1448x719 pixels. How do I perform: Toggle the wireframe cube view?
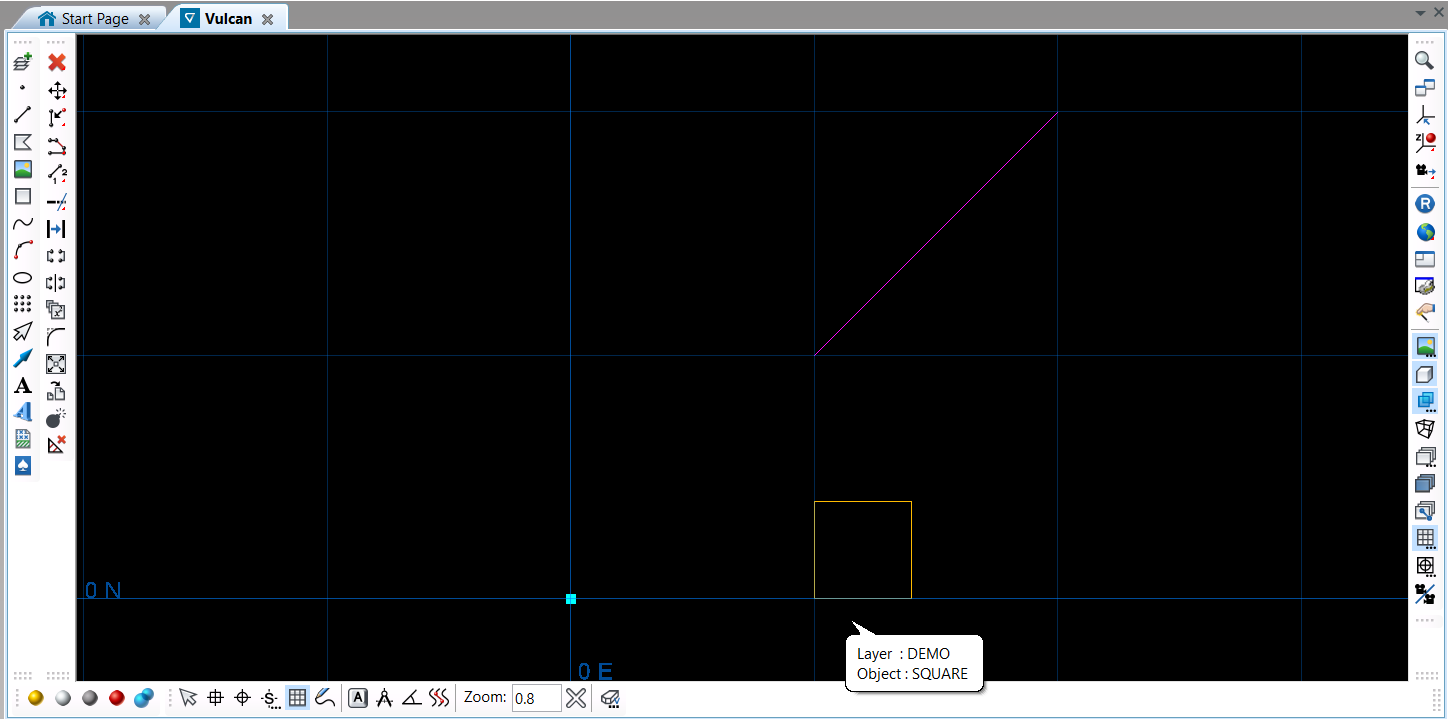pos(1425,429)
